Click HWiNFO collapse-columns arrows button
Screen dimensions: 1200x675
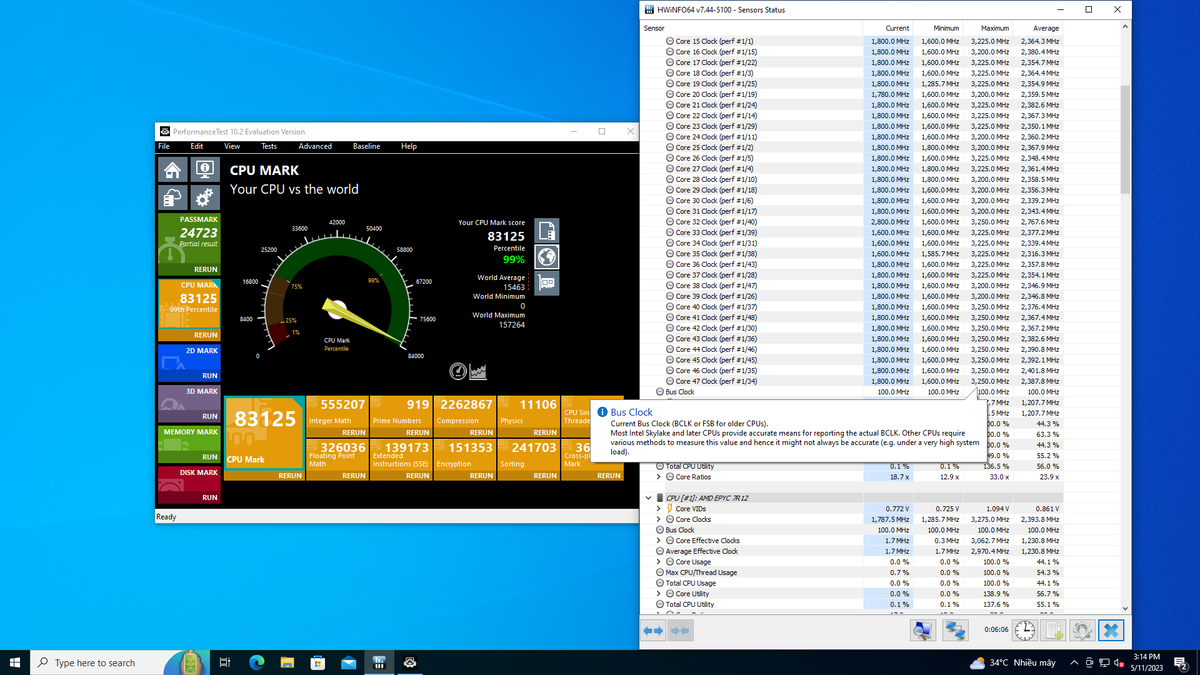[680, 631]
